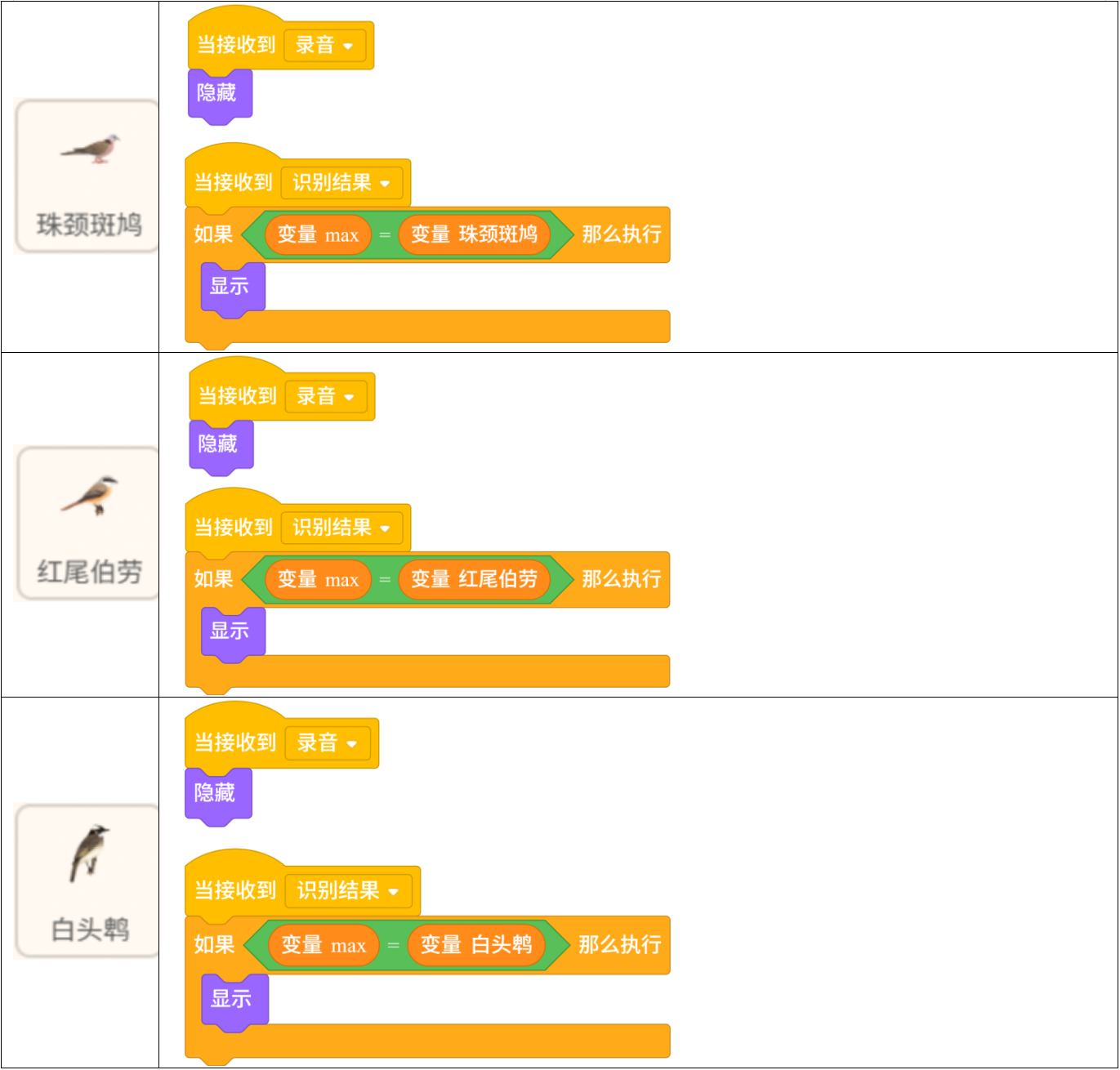Click the 变量 珠颈斑鸠 variable block

[x=474, y=235]
